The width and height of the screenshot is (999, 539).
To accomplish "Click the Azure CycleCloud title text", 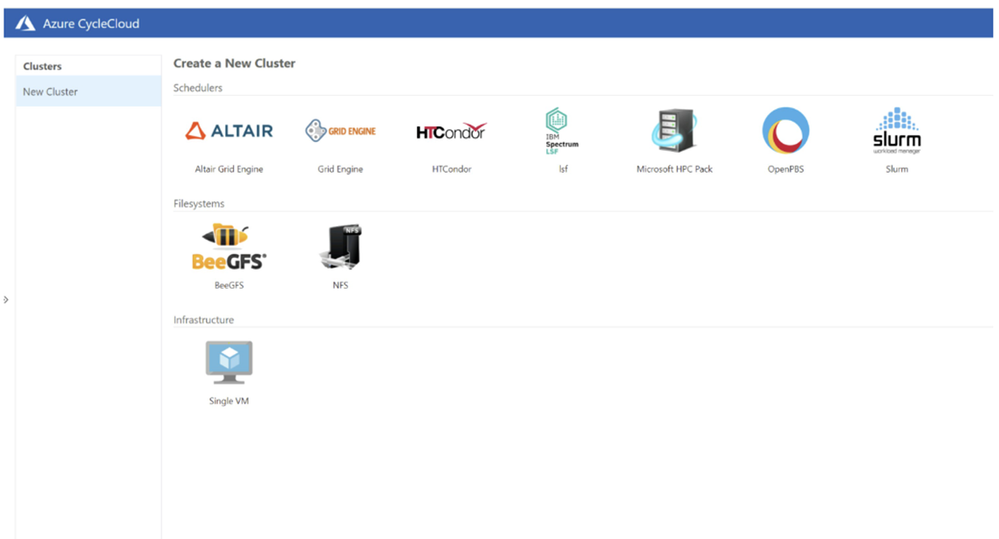I will [x=91, y=24].
